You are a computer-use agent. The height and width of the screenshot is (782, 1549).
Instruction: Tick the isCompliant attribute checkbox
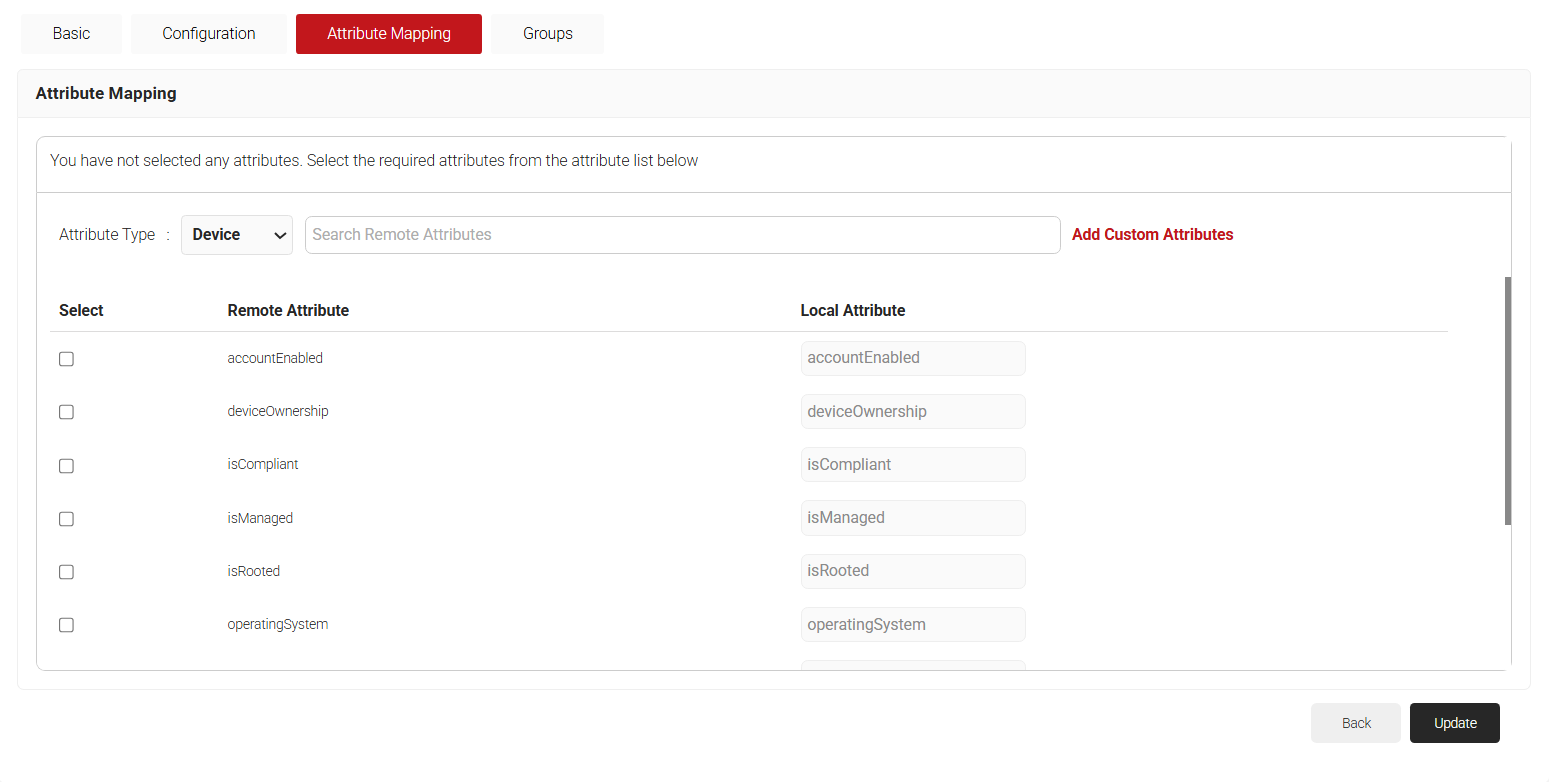click(x=66, y=465)
